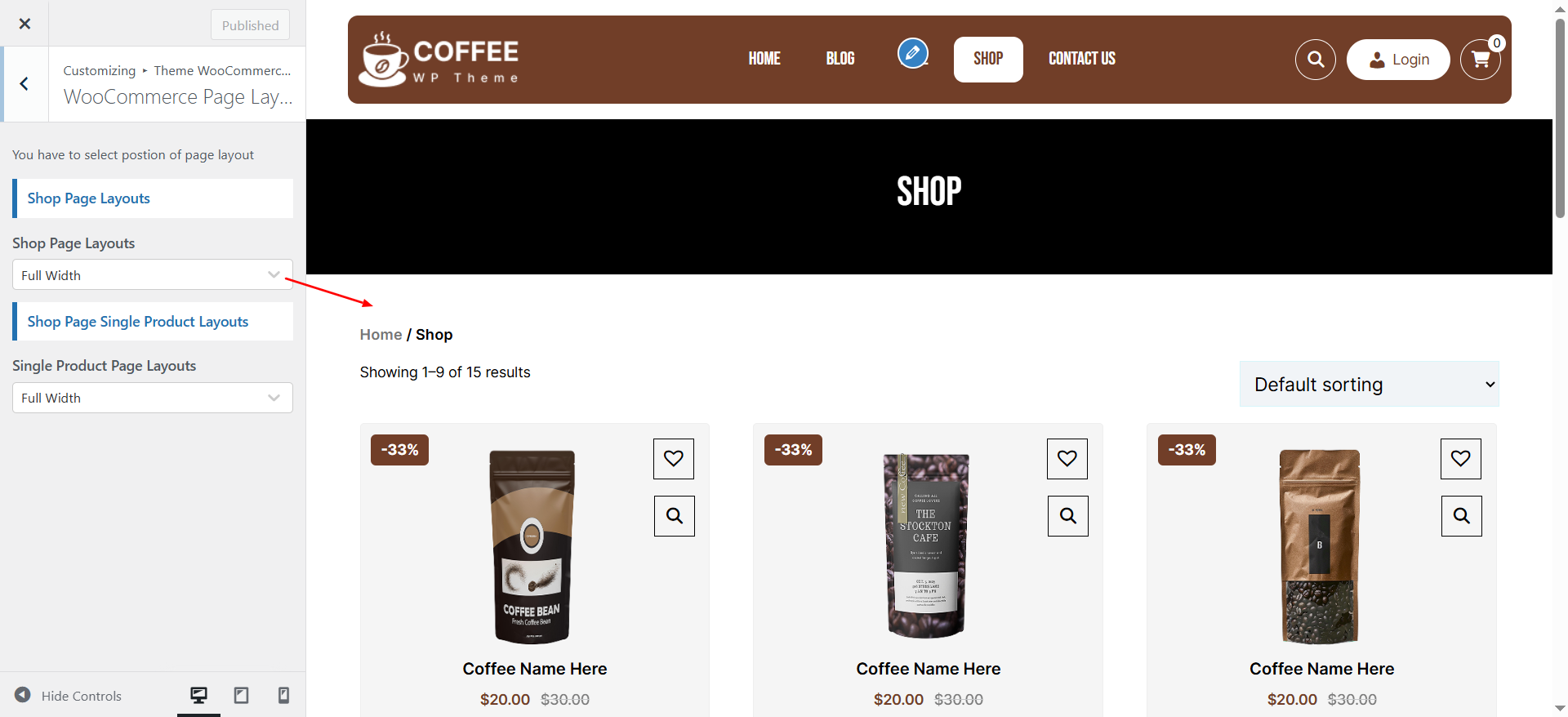This screenshot has width=1568, height=717.
Task: Open the Contact Us menu item
Action: pyautogui.click(x=1082, y=59)
